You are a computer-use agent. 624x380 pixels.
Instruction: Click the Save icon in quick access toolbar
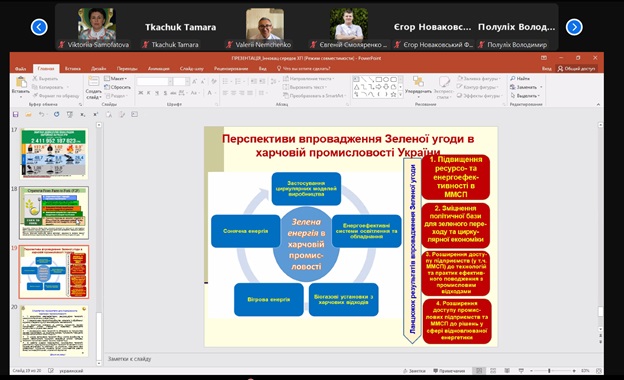tap(16, 114)
